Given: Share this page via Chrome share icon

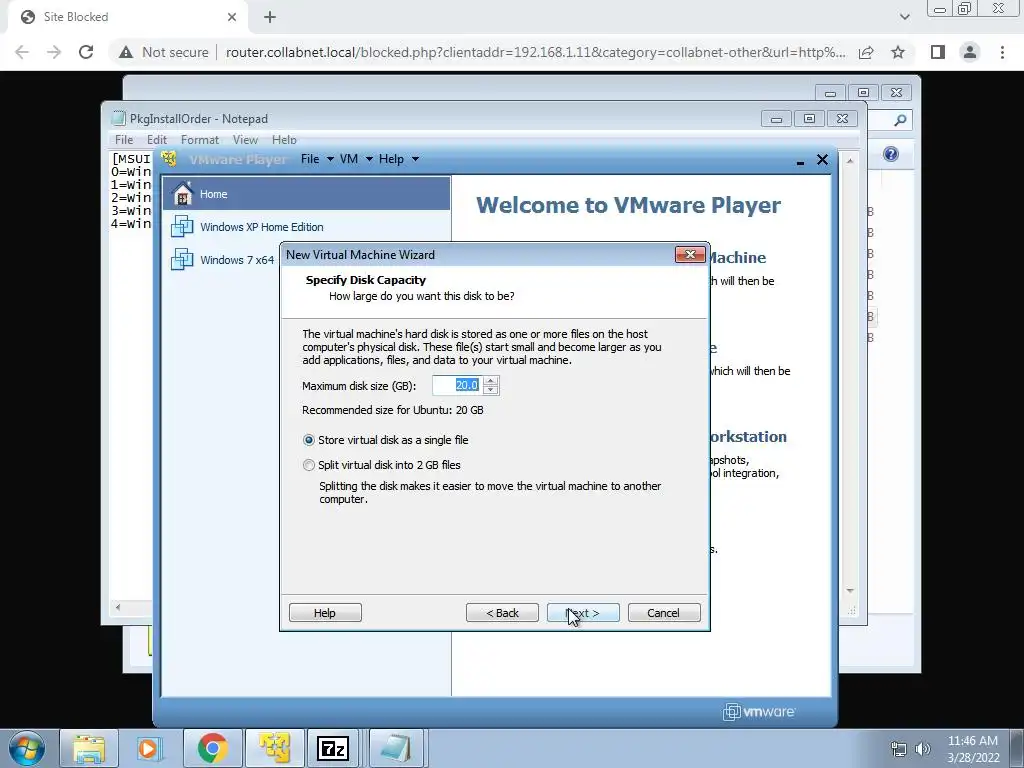Looking at the screenshot, I should pos(866,52).
